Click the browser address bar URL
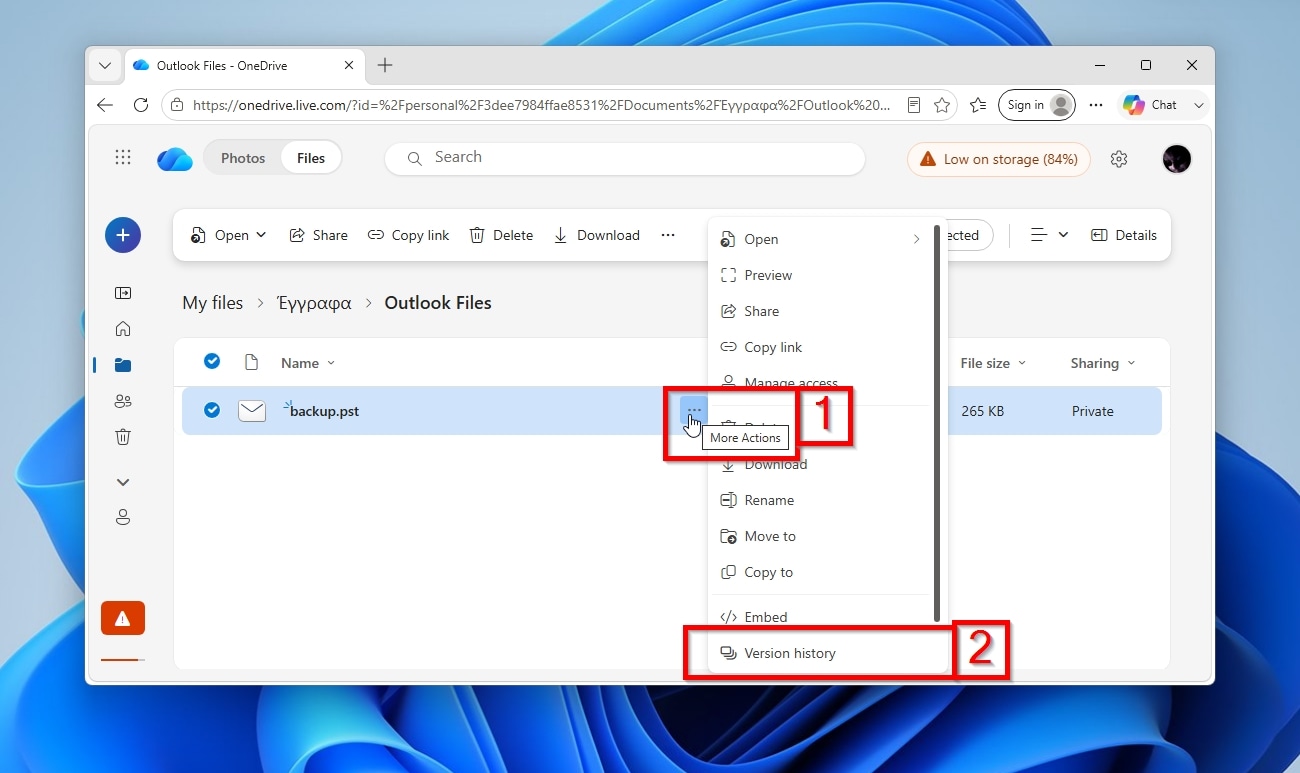1300x773 pixels. 541,105
